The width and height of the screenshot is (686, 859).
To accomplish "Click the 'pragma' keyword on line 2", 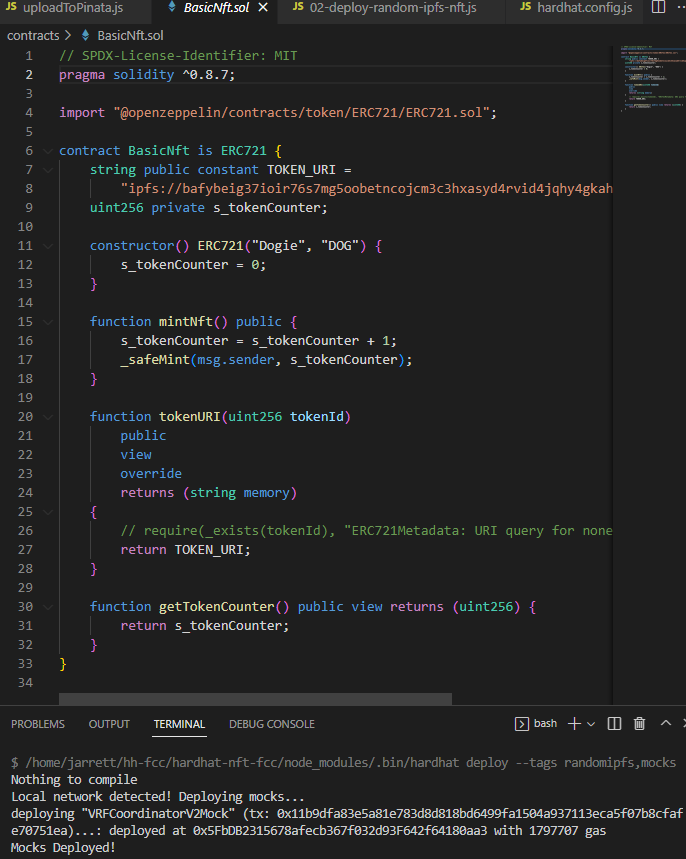I will tap(82, 75).
